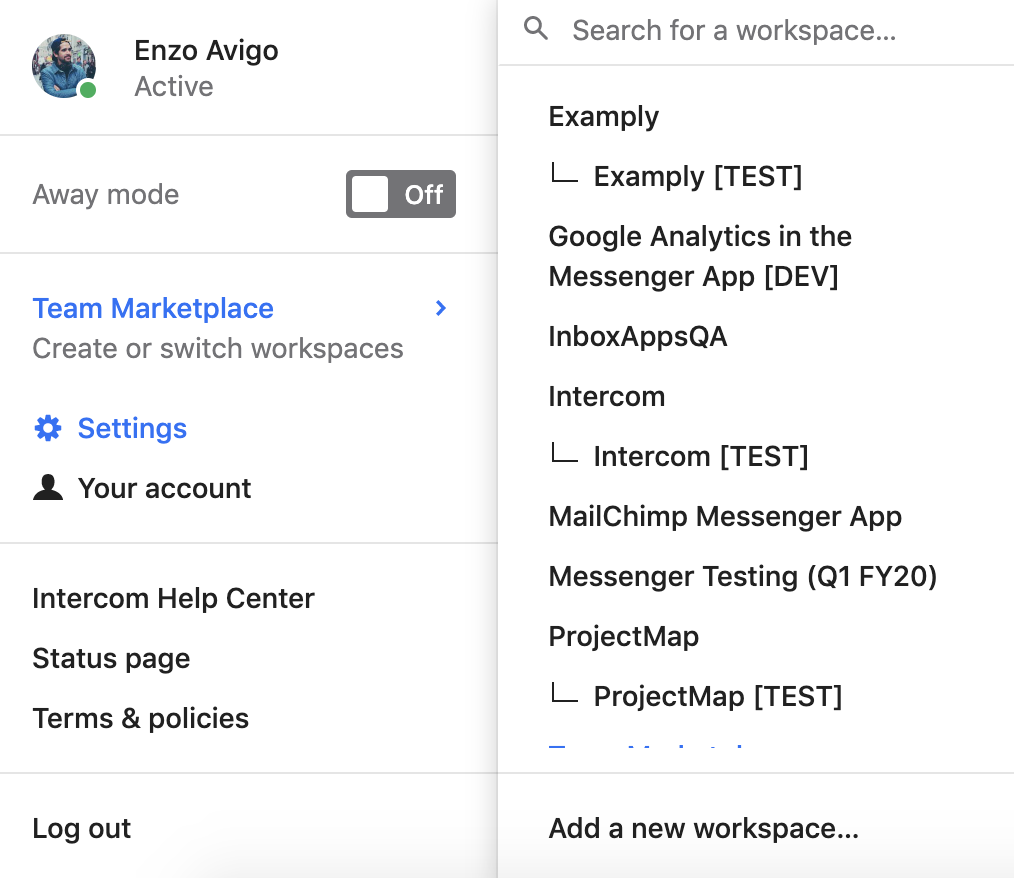This screenshot has height=878, width=1014.
Task: Select MailChimp Messenger App workspace
Action: [725, 517]
